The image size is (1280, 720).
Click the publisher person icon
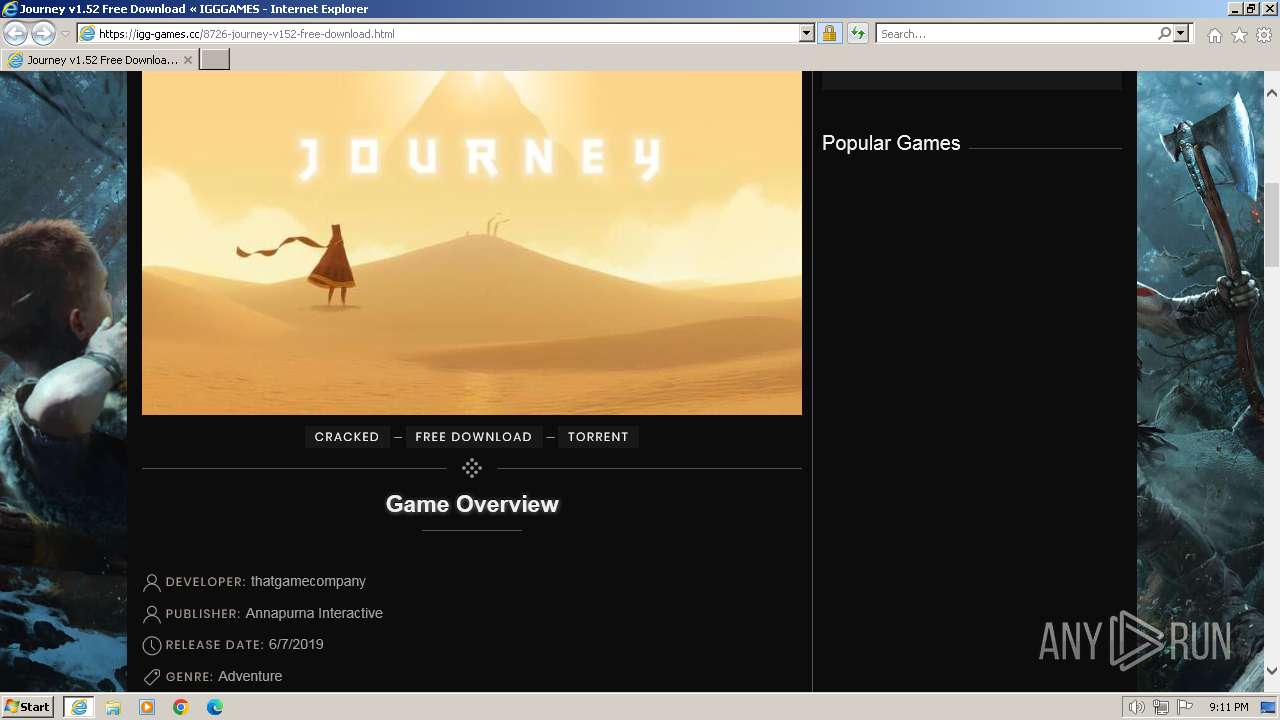152,614
